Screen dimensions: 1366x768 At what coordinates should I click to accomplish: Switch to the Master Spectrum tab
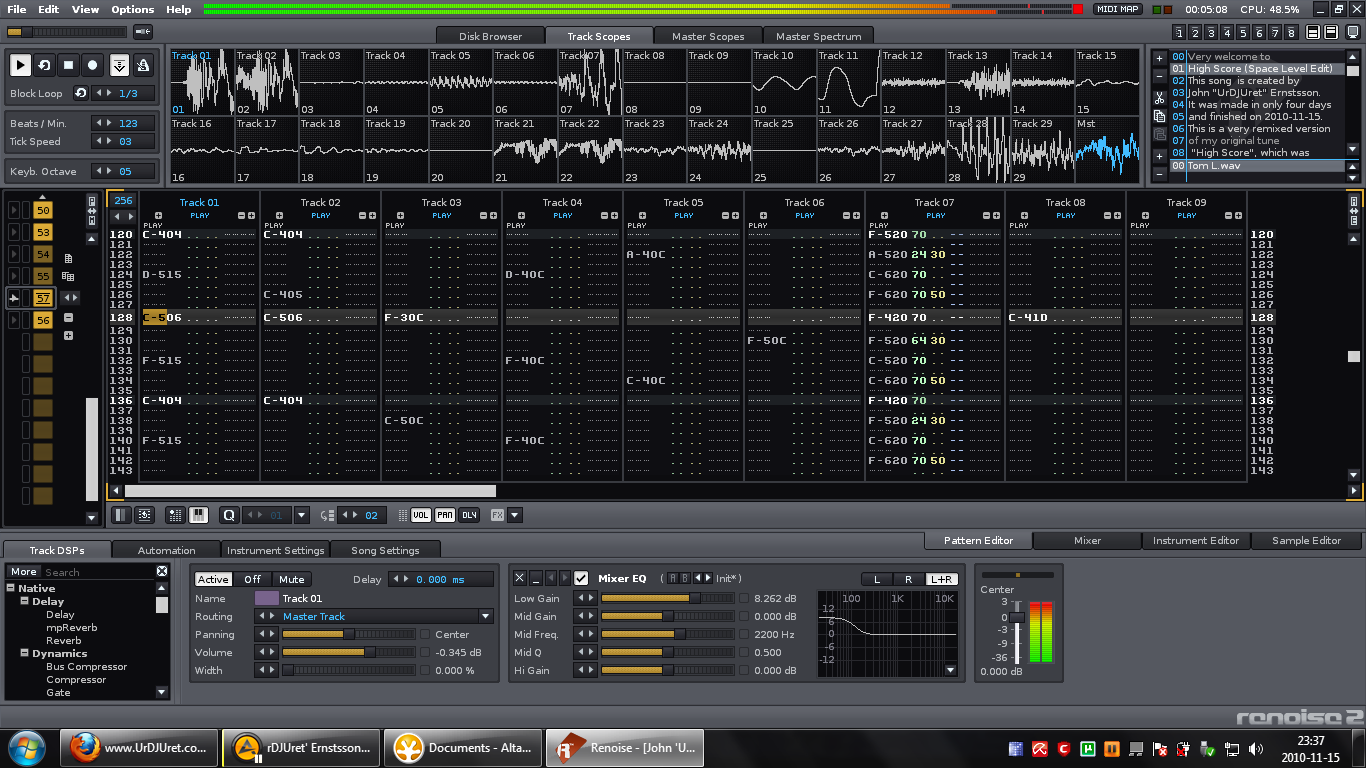tap(818, 36)
